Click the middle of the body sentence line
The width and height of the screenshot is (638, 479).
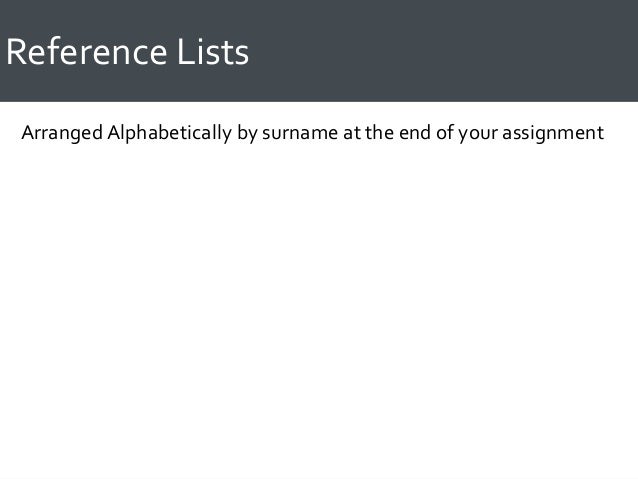click(x=313, y=132)
